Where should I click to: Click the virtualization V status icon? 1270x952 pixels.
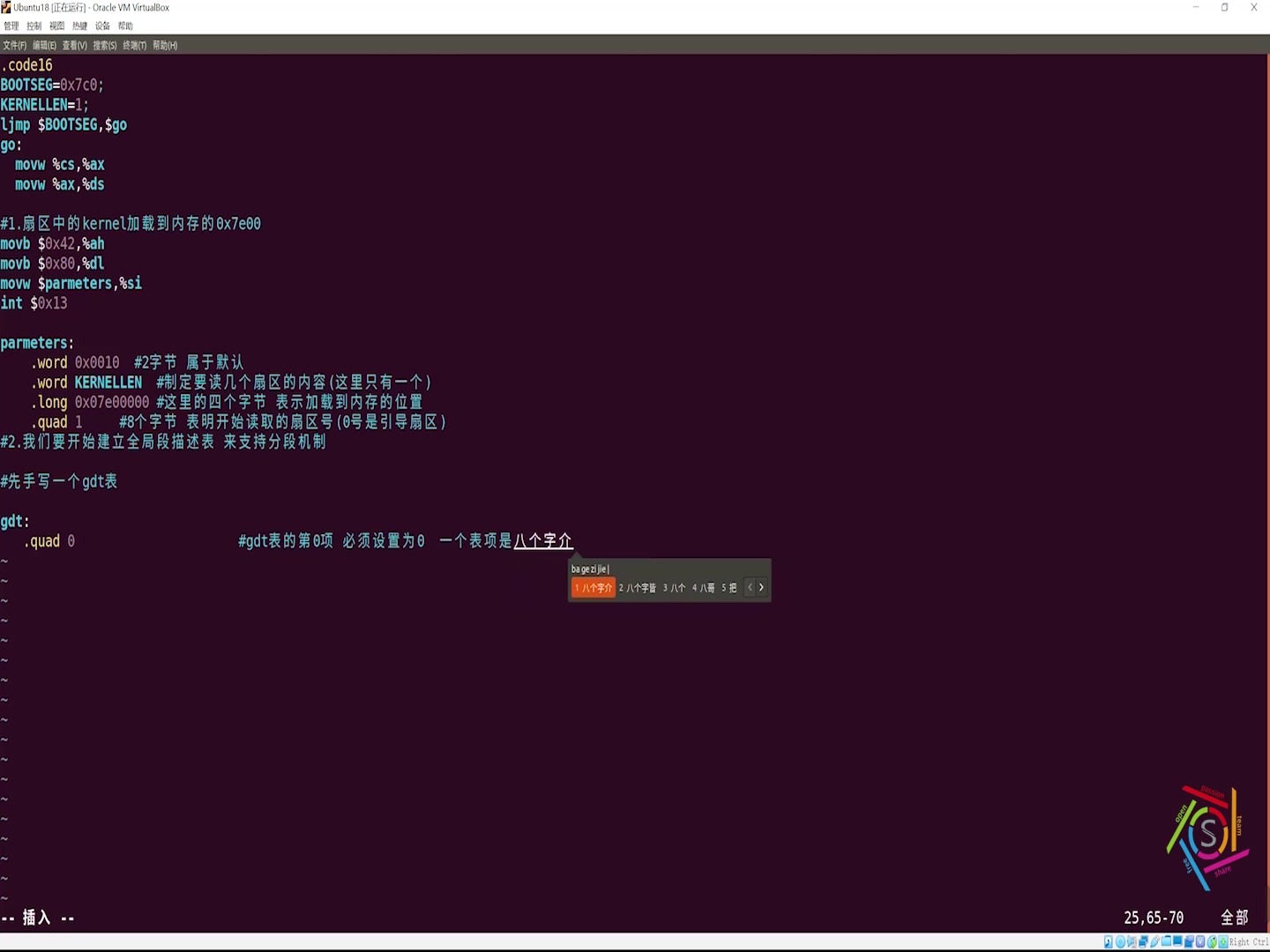point(1200,942)
